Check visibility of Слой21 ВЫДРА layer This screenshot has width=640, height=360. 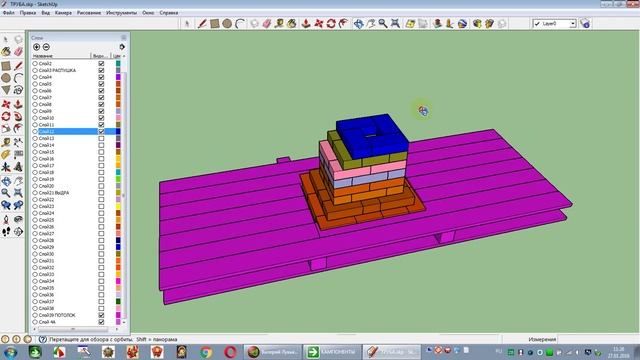101,193
